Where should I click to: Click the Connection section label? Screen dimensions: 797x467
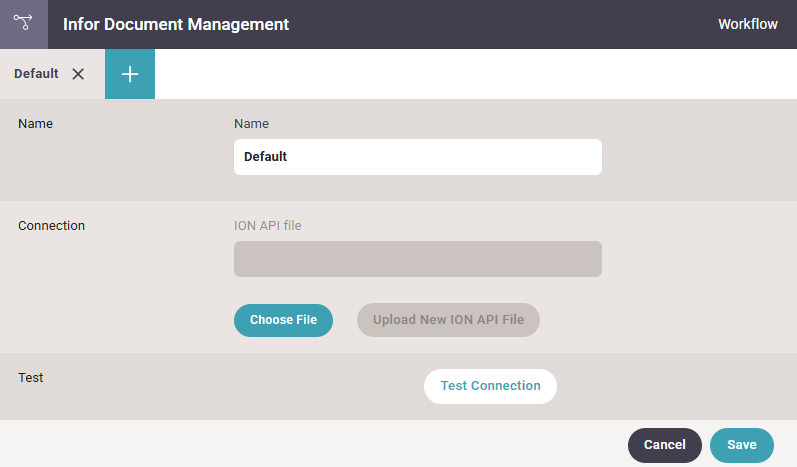point(51,226)
